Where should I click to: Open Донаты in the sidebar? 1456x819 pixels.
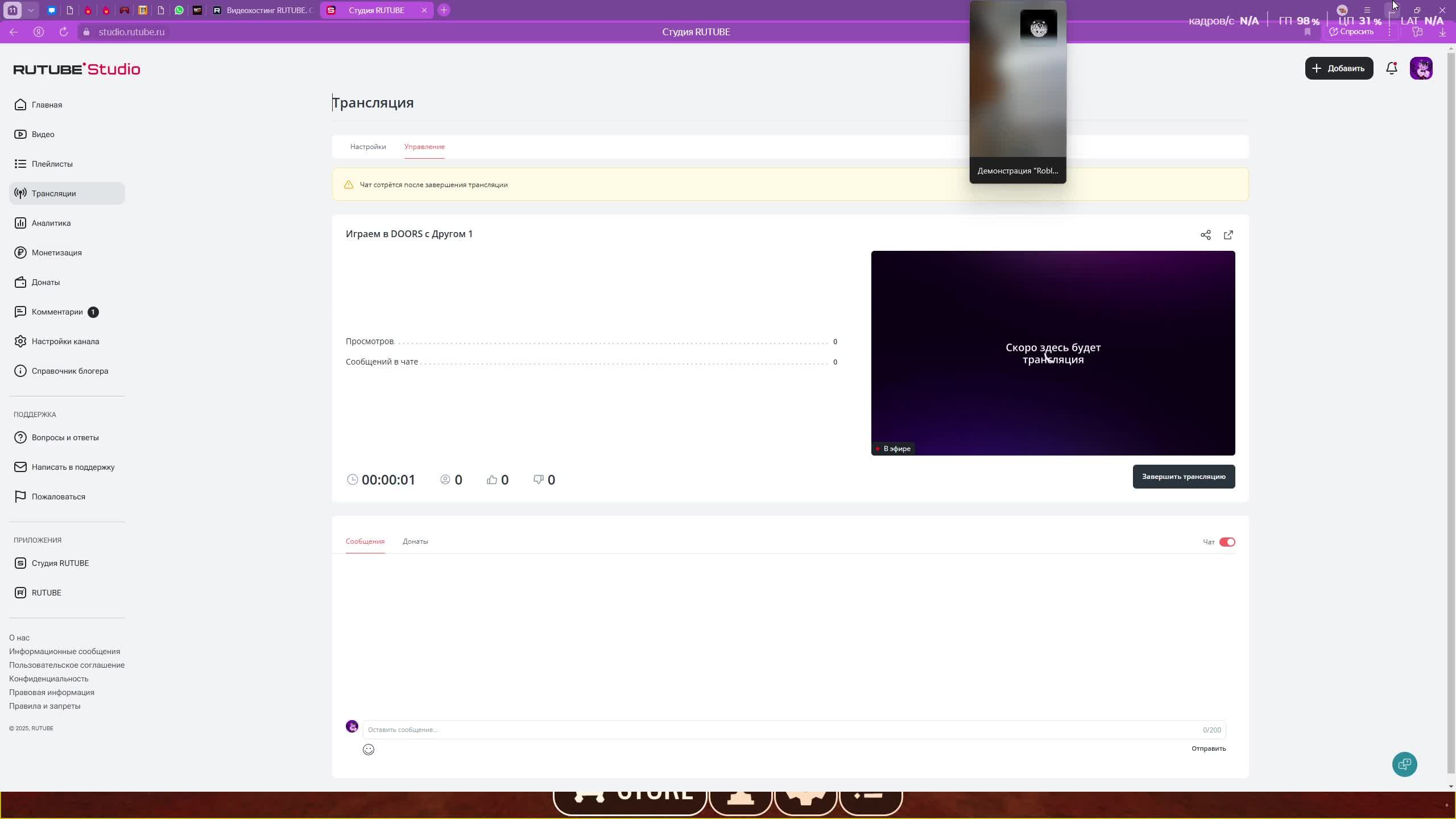click(45, 282)
